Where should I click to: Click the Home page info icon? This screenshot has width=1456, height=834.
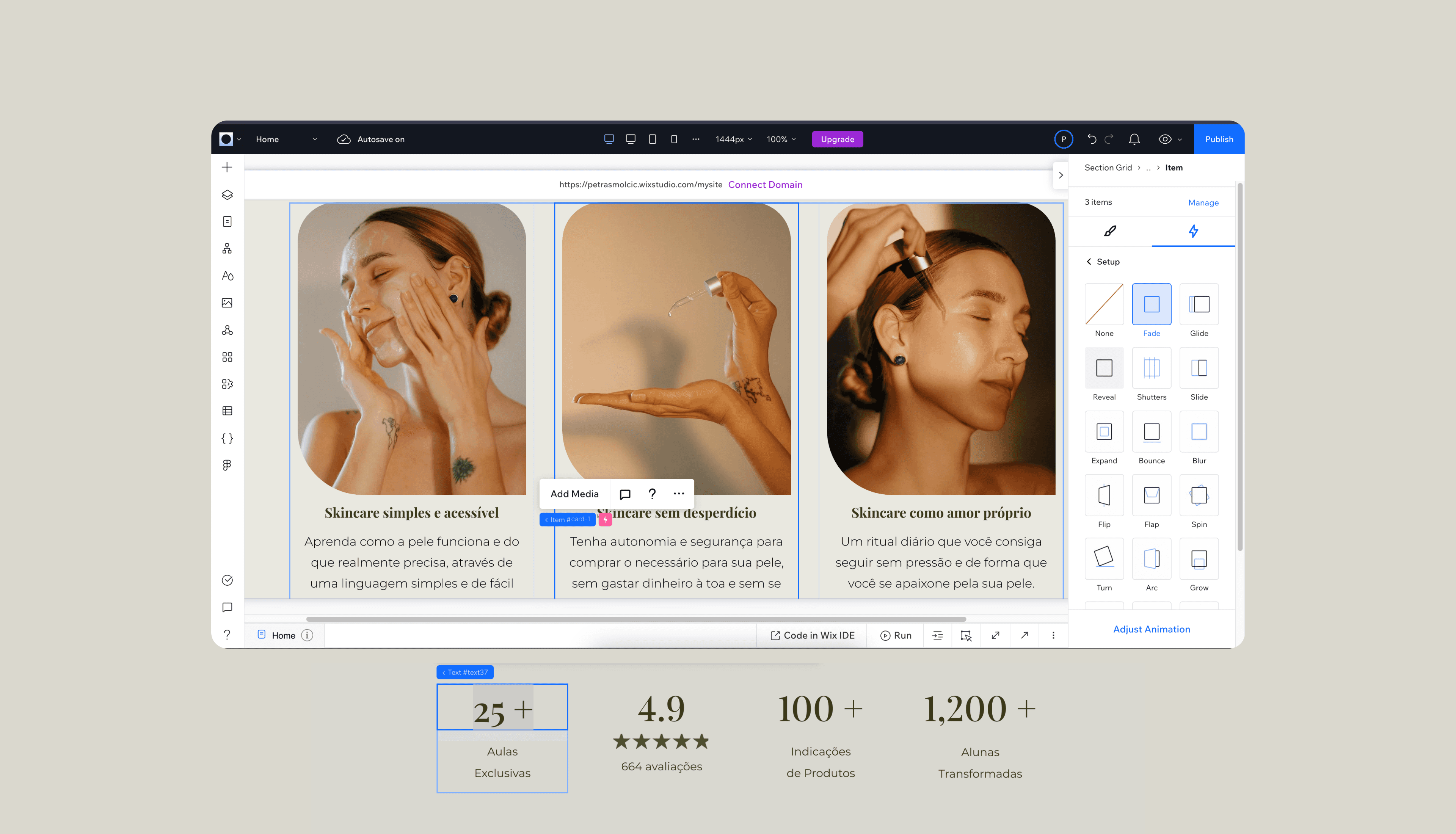pyautogui.click(x=307, y=635)
